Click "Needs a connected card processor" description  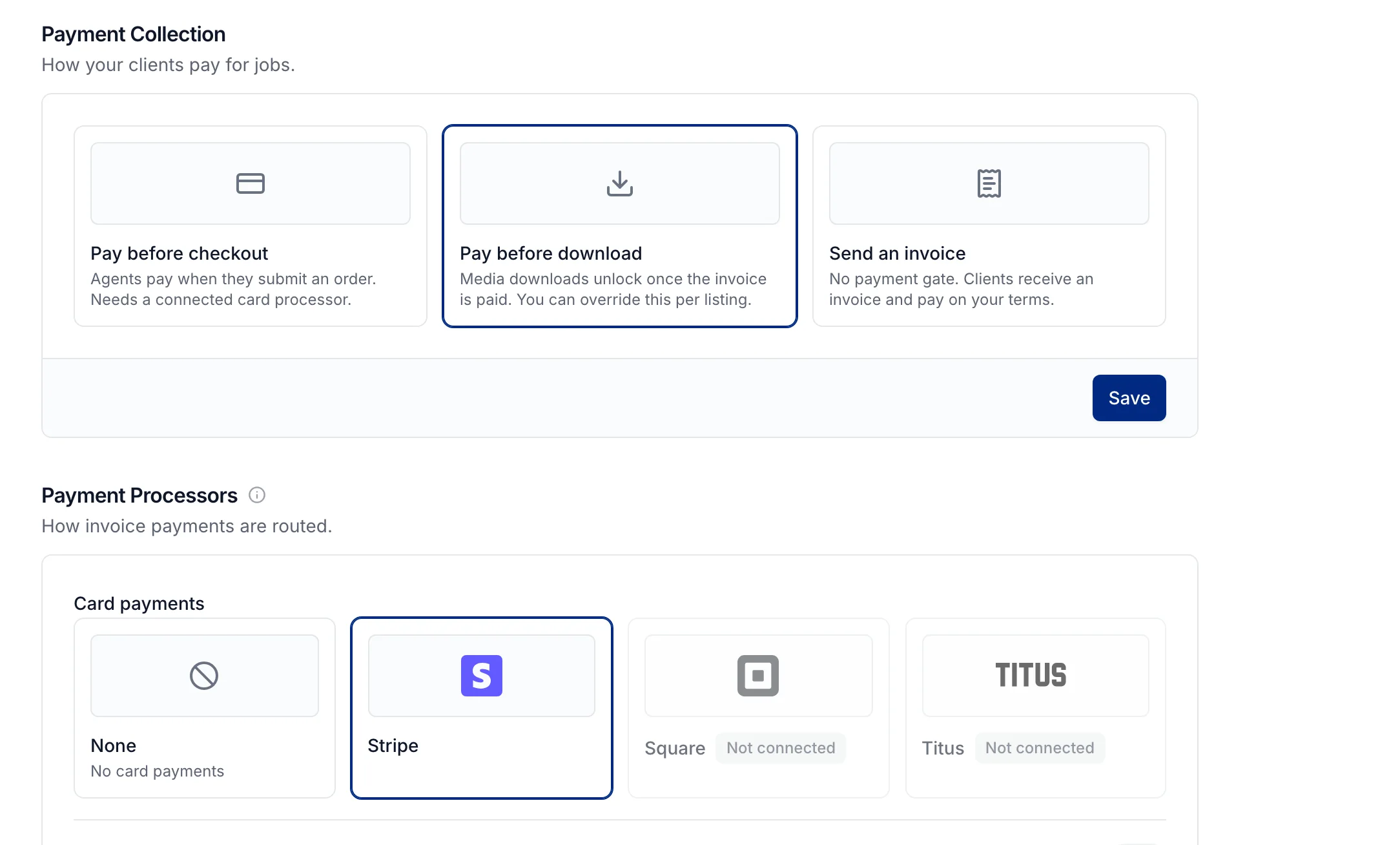pyautogui.click(x=221, y=300)
